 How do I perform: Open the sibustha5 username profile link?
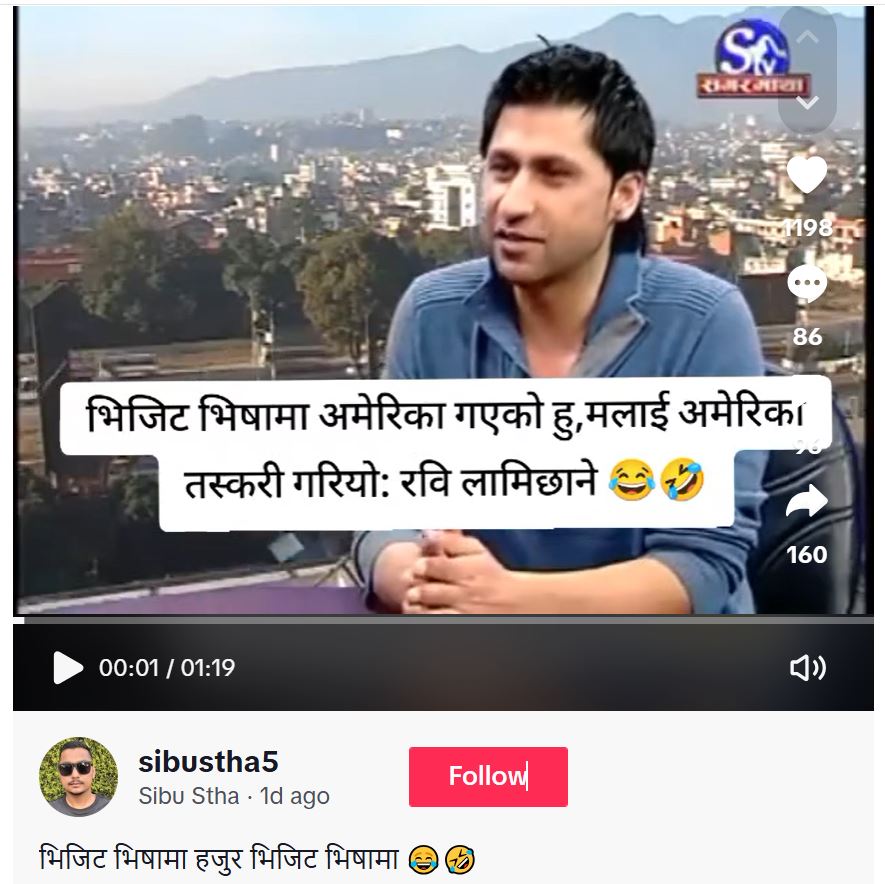tap(208, 762)
